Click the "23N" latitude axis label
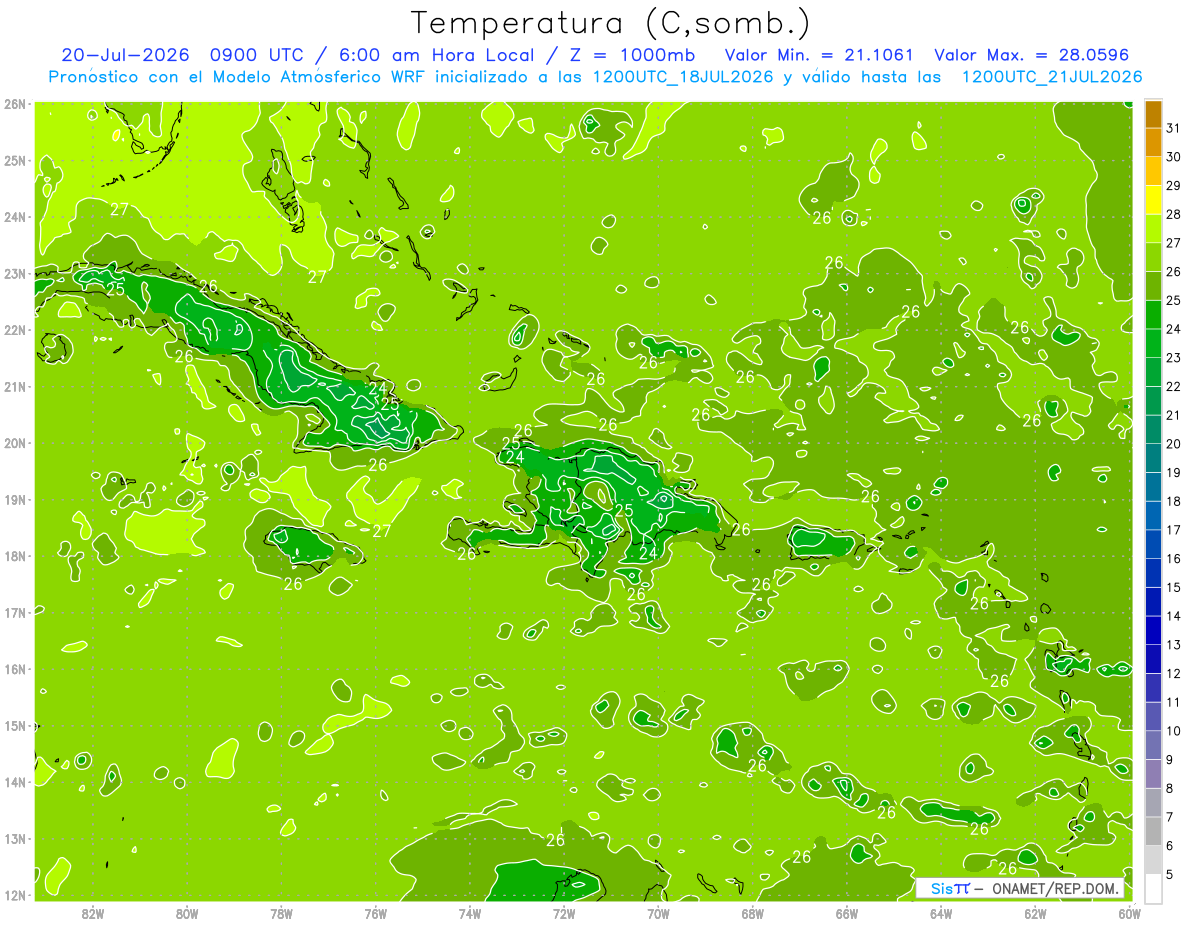Image resolution: width=1200 pixels, height=927 pixels. pyautogui.click(x=16, y=273)
